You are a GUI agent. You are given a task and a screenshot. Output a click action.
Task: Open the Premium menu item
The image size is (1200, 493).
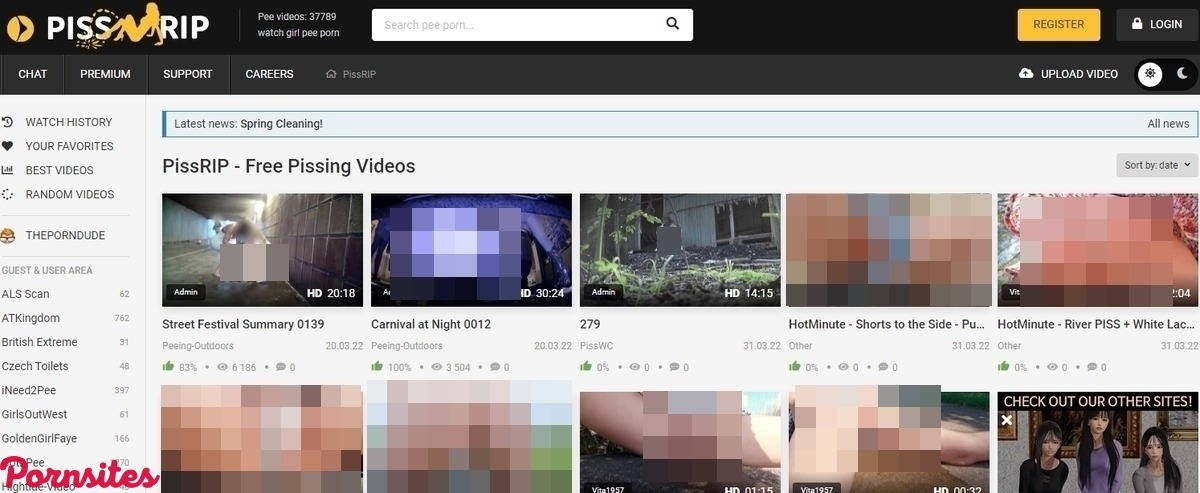(105, 74)
